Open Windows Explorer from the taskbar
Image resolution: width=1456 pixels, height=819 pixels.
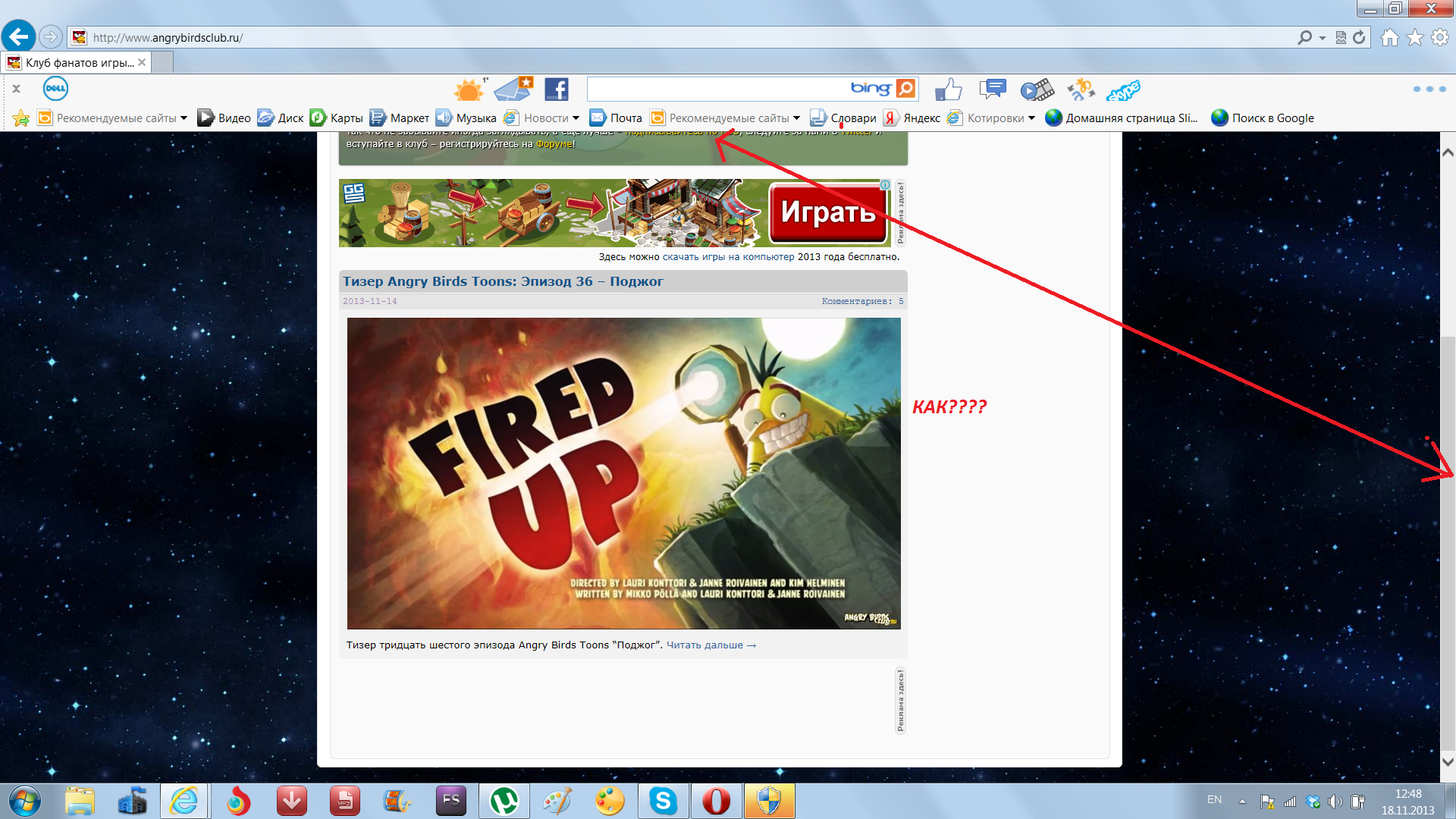80,801
